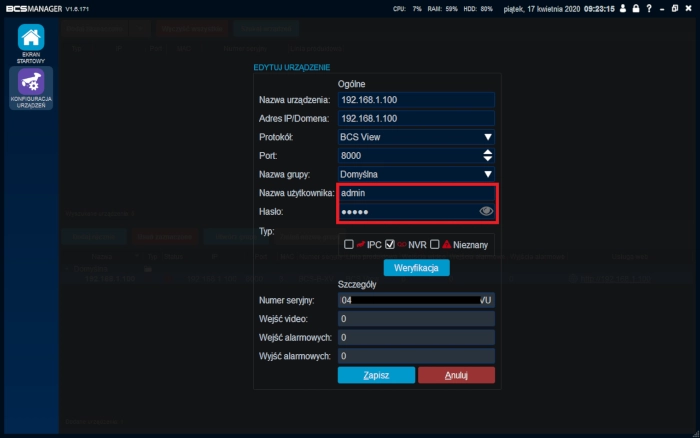Focus the Nazwa urządzenia input field
Viewport: 700px width, 438px height.
coord(416,100)
